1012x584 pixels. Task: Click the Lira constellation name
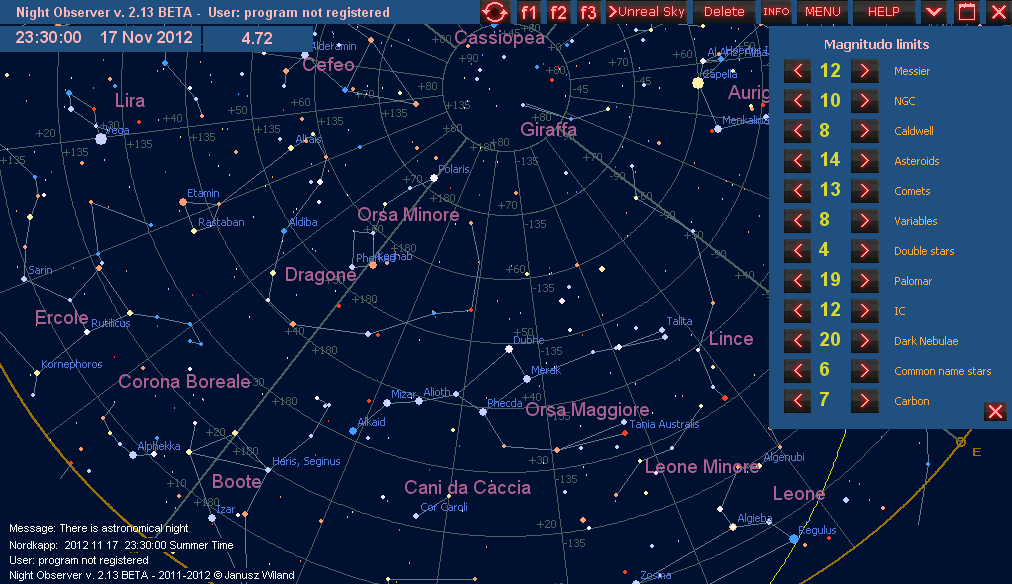pyautogui.click(x=130, y=100)
